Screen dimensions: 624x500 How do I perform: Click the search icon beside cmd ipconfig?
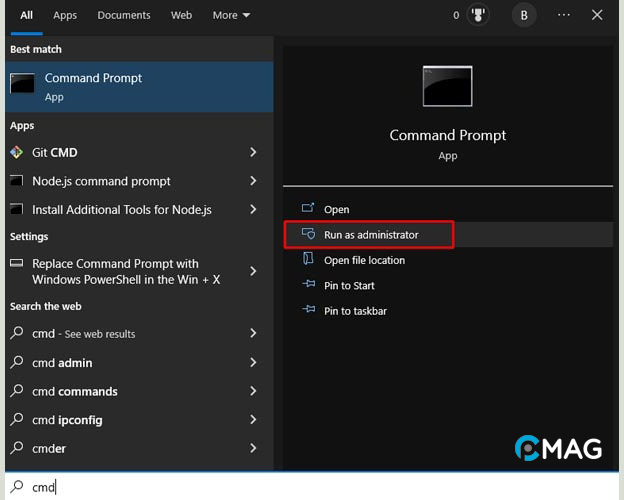point(17,419)
